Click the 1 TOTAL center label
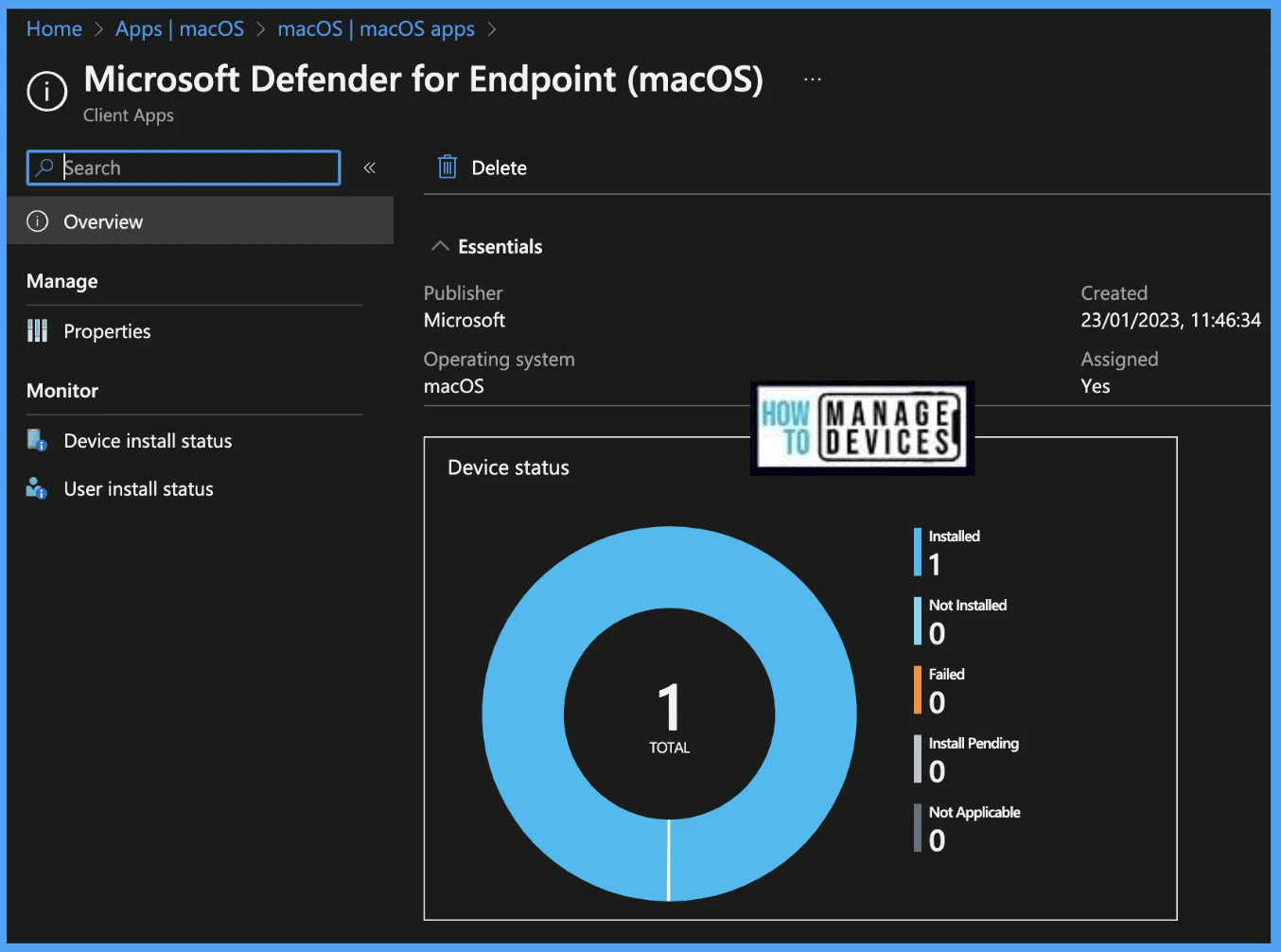Screen dimensions: 1281x952 pos(669,717)
